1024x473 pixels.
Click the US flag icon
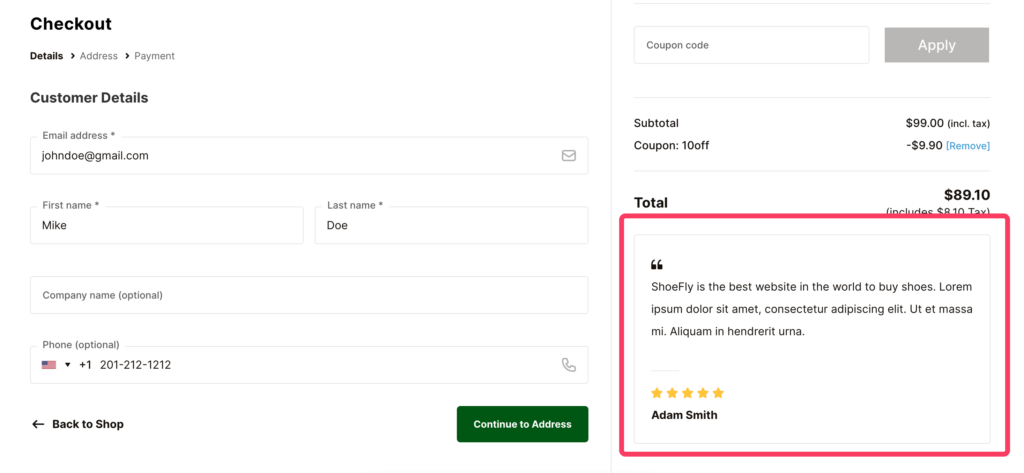coord(49,365)
